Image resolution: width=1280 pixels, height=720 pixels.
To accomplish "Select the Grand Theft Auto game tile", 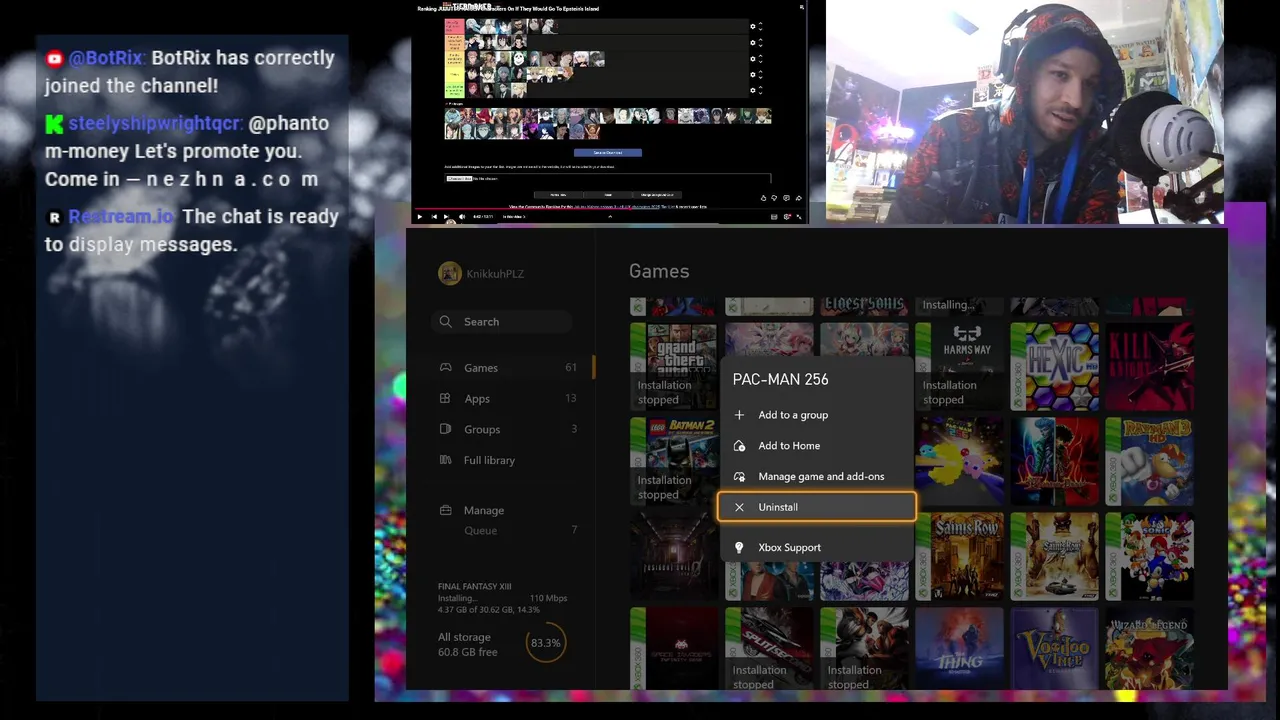I will 674,366.
